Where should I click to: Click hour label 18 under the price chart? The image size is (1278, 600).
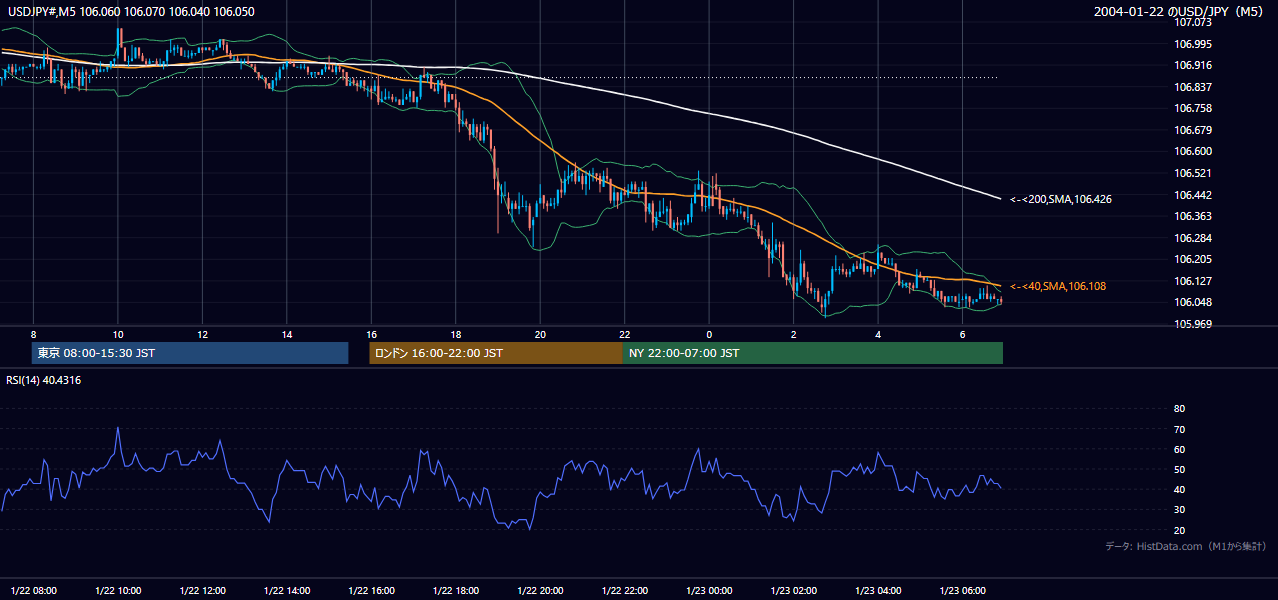point(456,334)
